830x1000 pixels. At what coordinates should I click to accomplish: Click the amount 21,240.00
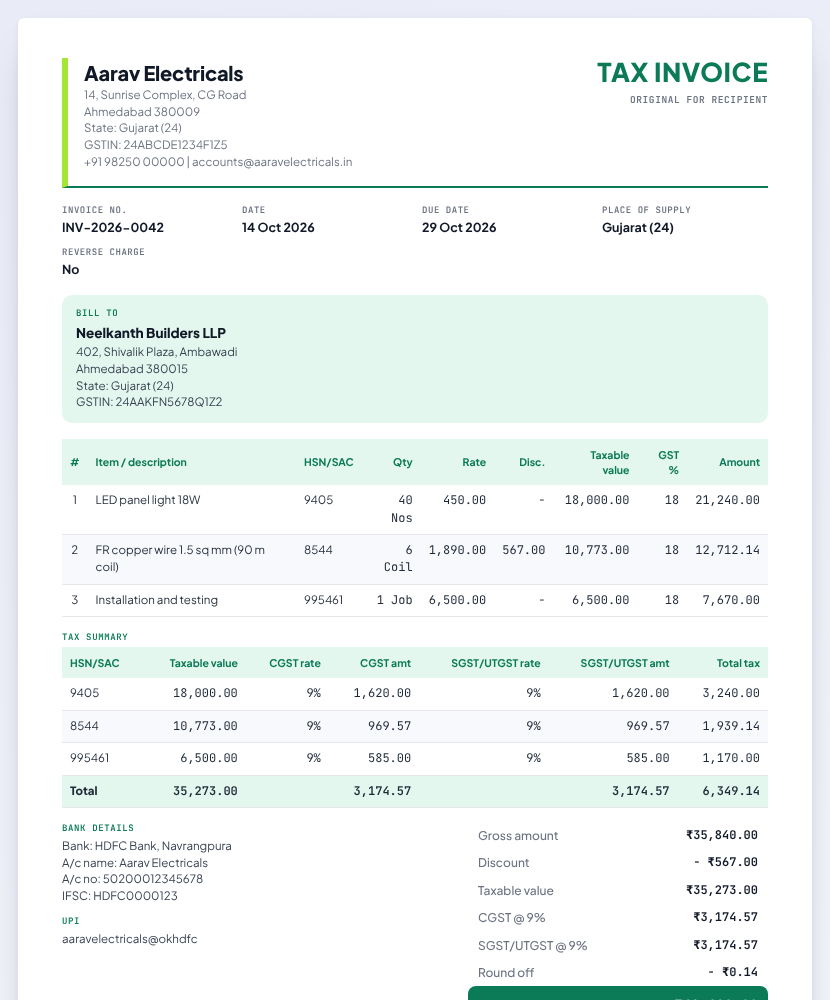tap(727, 500)
